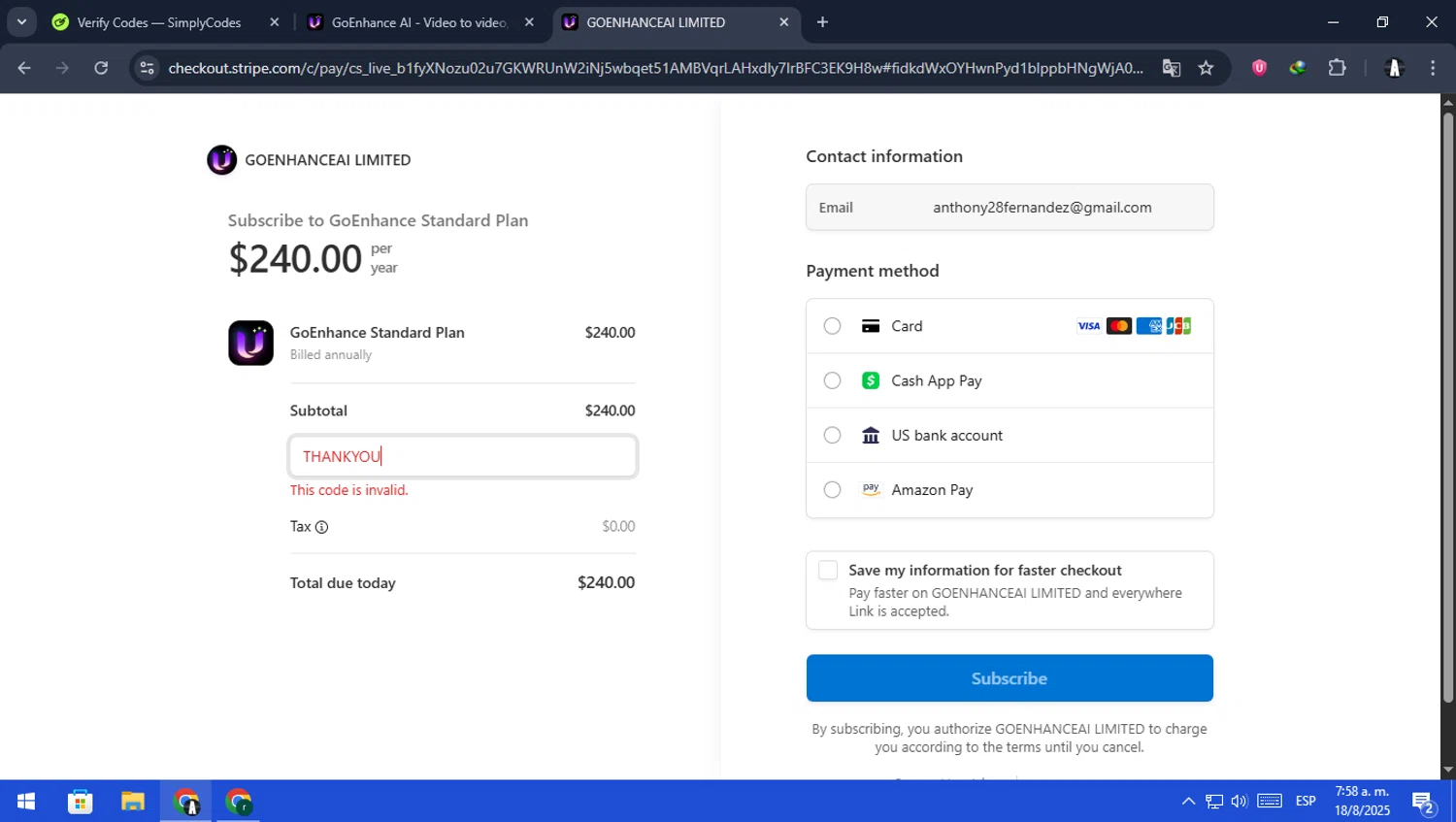Click the translate this page icon
Screen dimensions: 1456x822
(x=1172, y=68)
